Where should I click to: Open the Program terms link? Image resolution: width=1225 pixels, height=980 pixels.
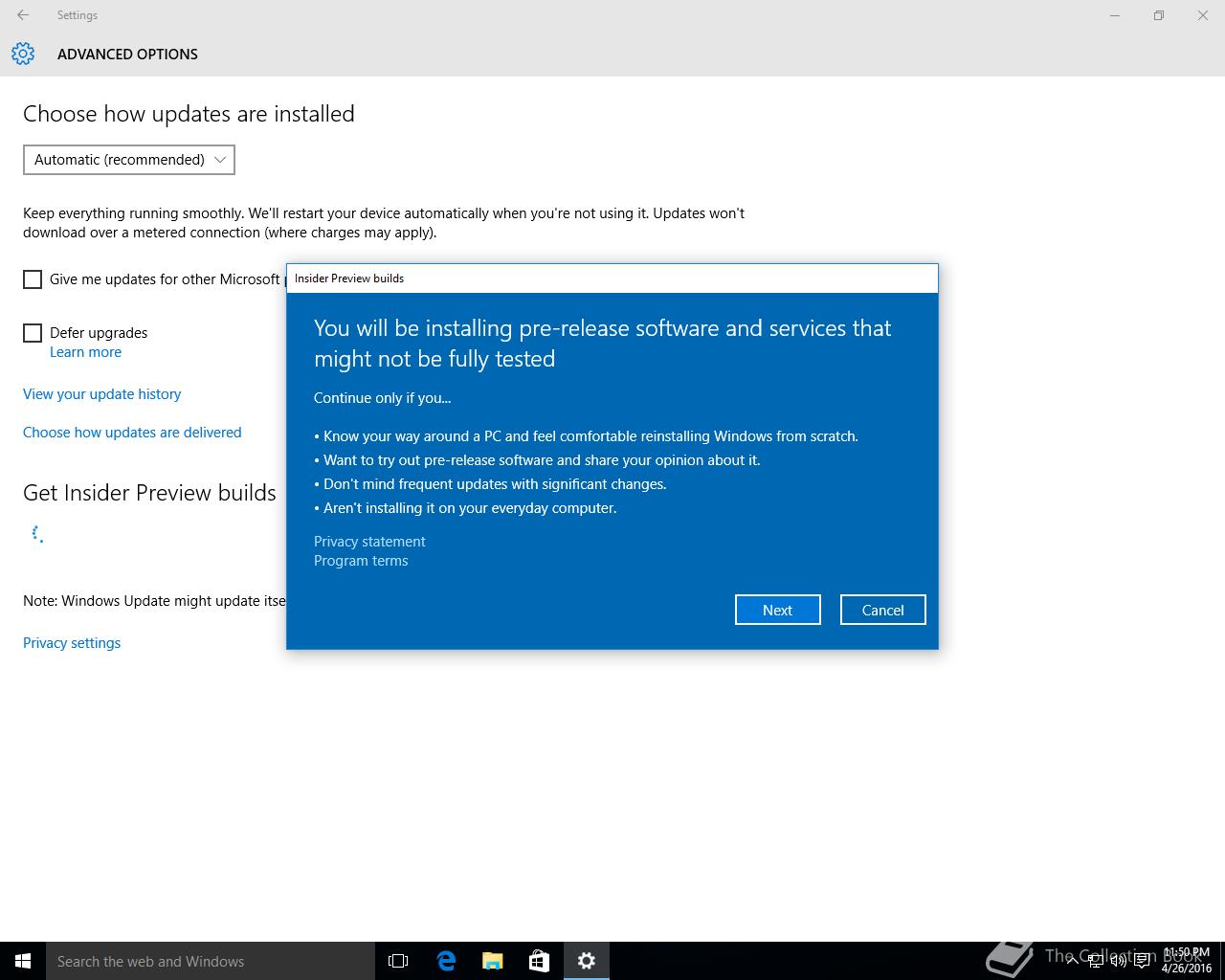tap(361, 561)
